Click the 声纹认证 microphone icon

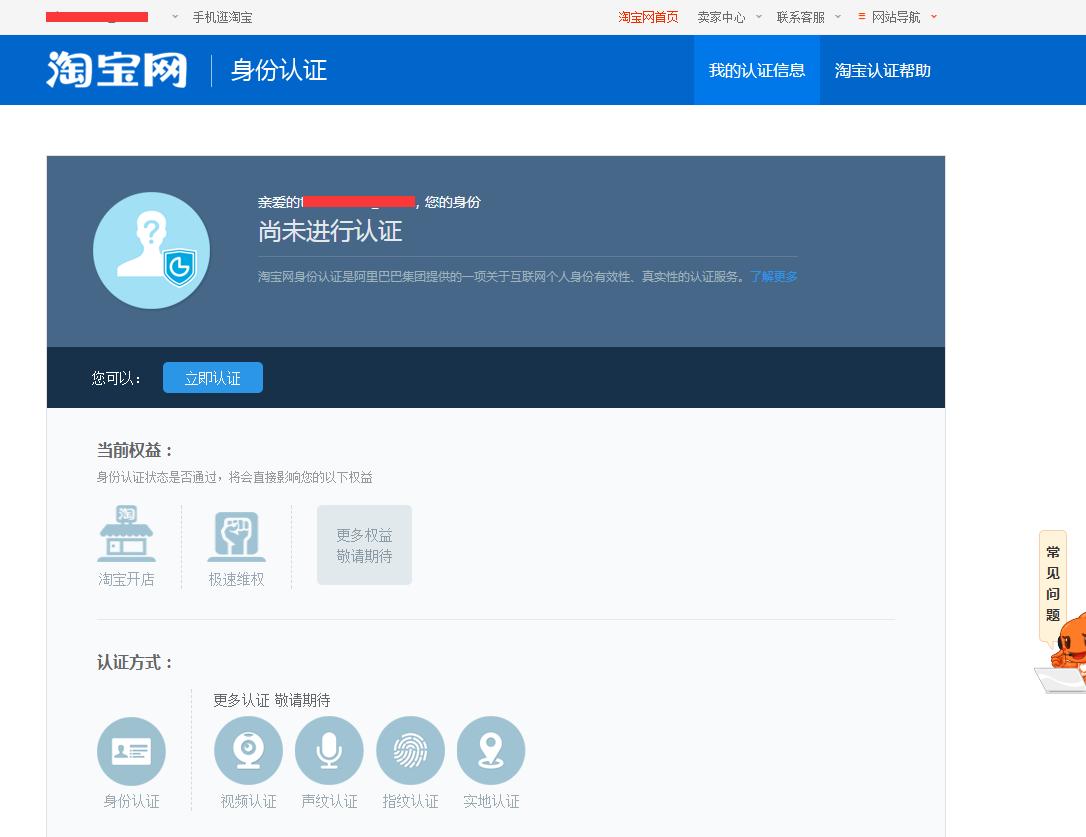[329, 751]
